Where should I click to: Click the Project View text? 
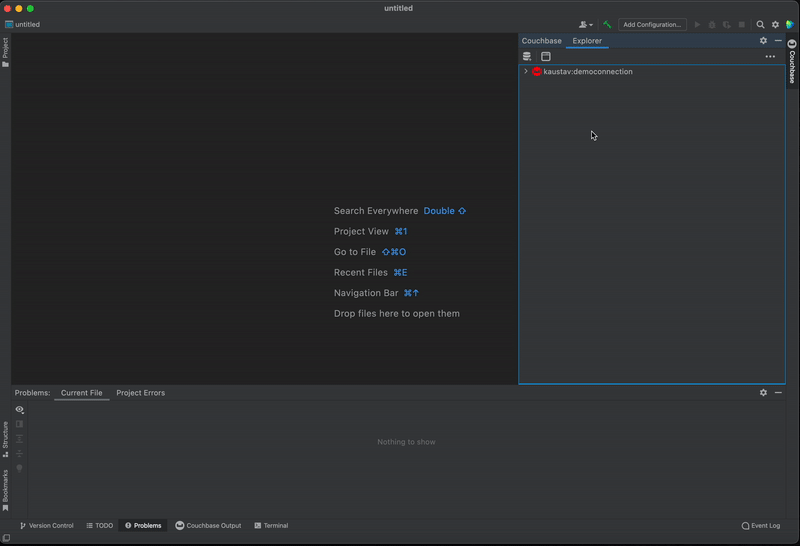point(361,231)
